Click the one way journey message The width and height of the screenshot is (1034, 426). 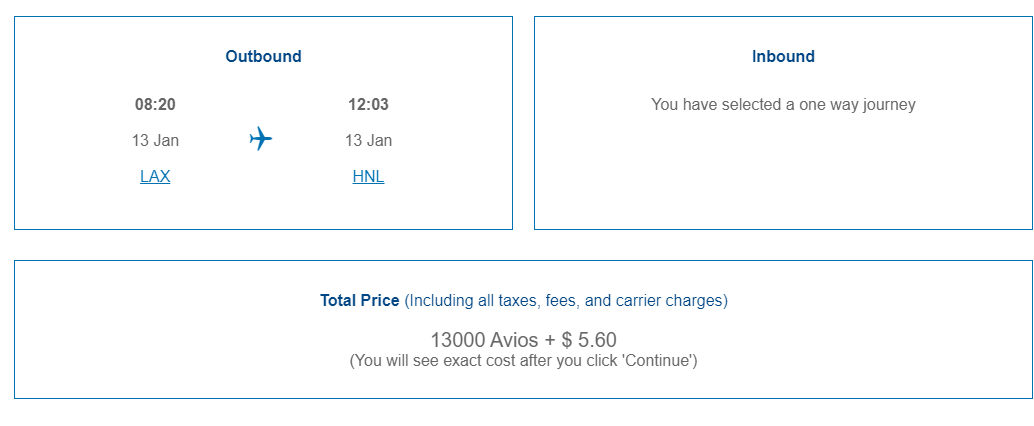click(783, 104)
